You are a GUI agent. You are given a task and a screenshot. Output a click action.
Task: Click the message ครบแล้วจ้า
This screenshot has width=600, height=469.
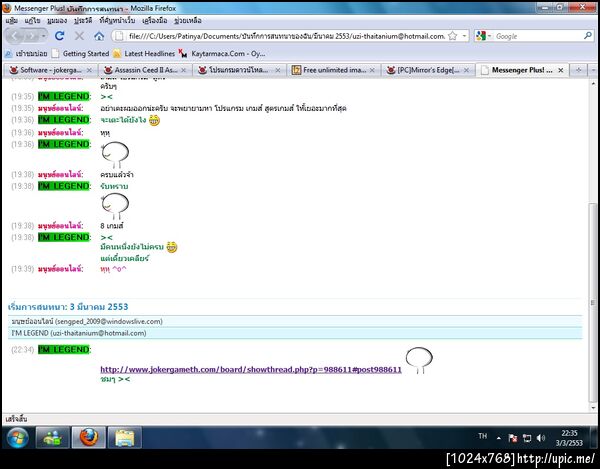[x=117, y=174]
